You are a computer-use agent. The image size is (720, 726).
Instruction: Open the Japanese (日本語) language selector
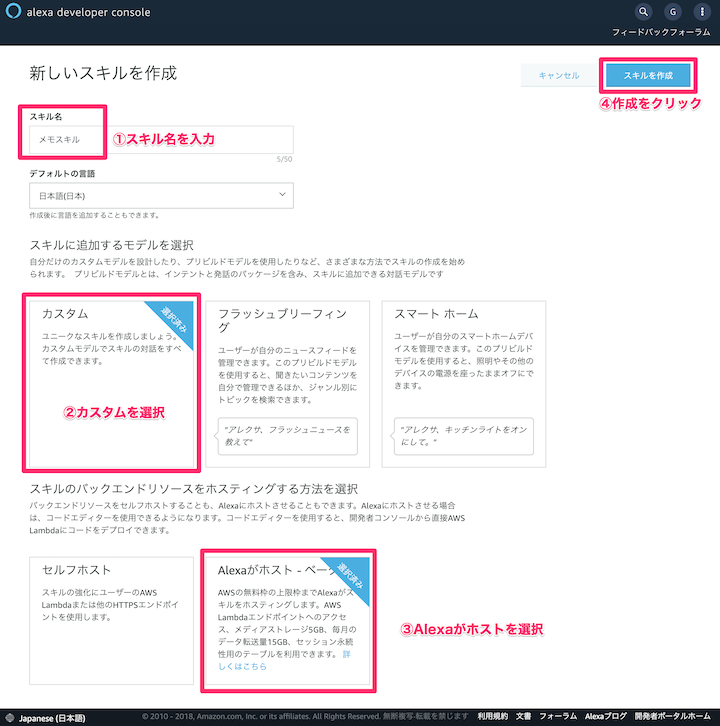(x=46, y=718)
